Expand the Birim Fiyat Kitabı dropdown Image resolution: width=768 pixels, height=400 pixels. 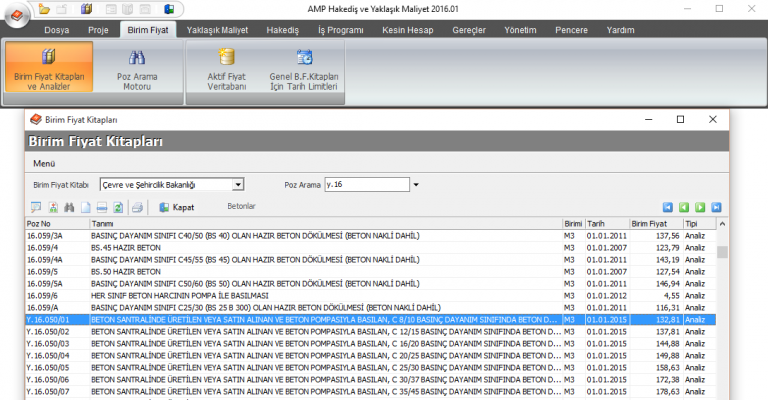[238, 184]
